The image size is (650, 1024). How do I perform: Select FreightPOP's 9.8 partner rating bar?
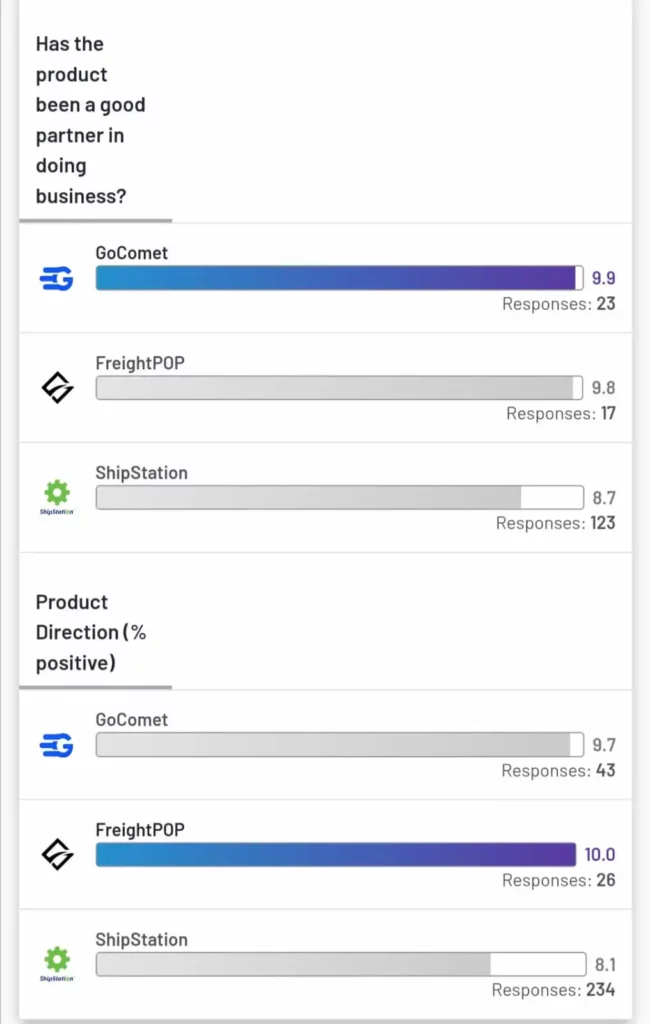340,387
